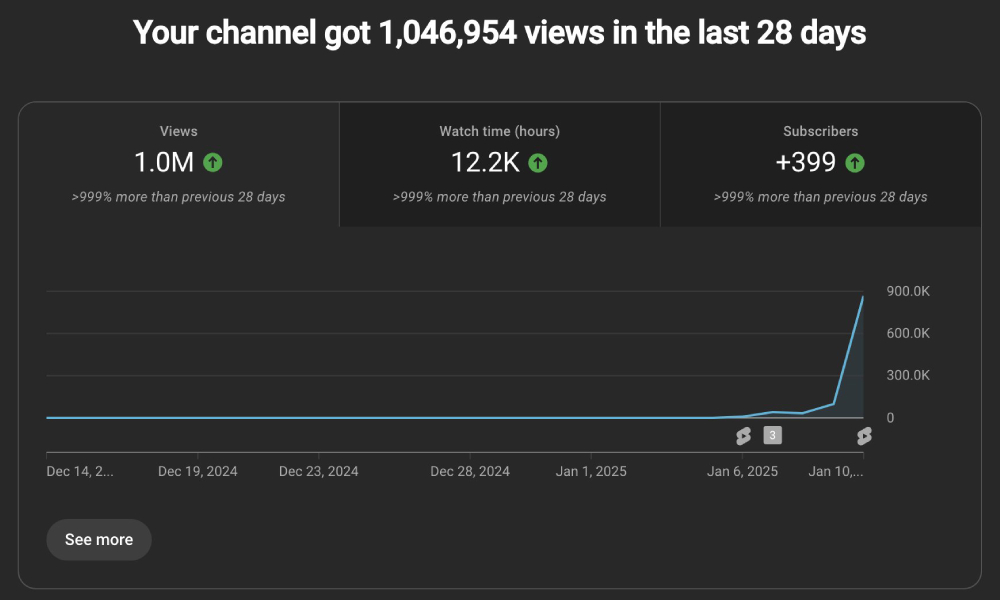Click the green up arrow beside Subscribers
This screenshot has width=1000, height=600.
855,162
